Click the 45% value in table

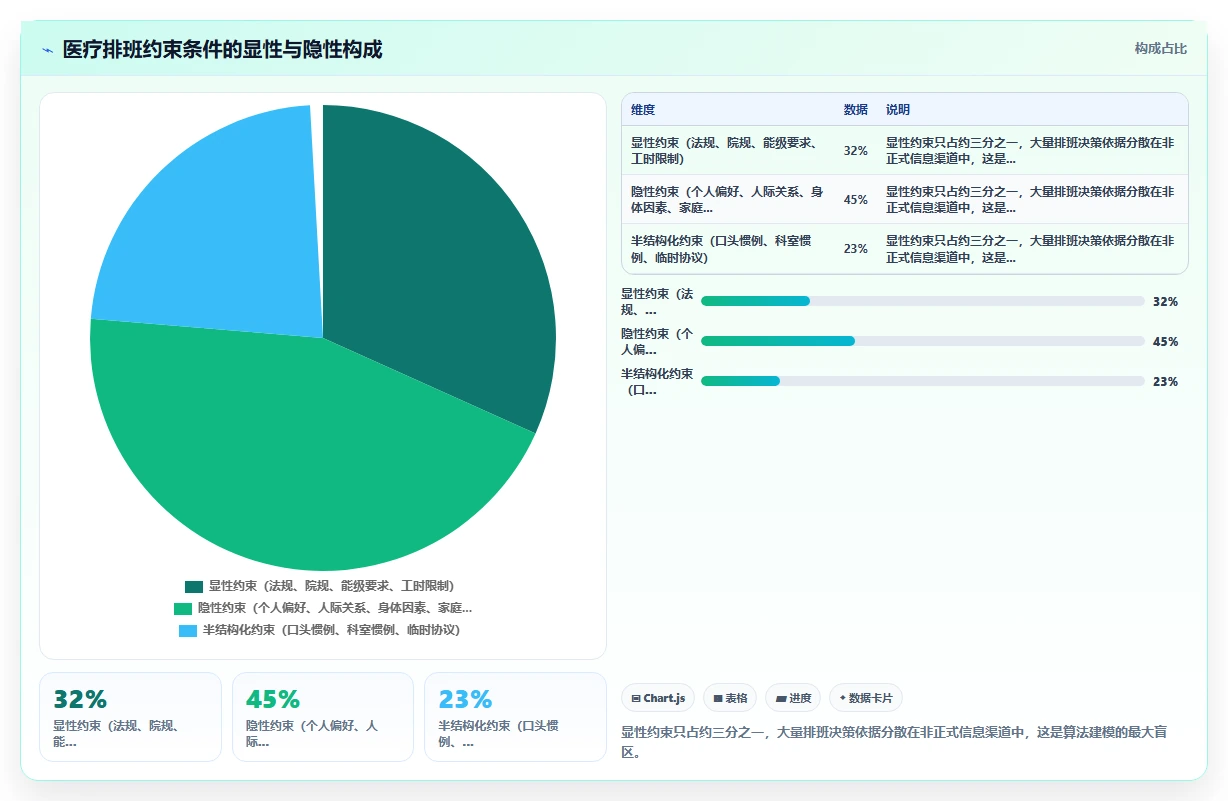point(855,200)
